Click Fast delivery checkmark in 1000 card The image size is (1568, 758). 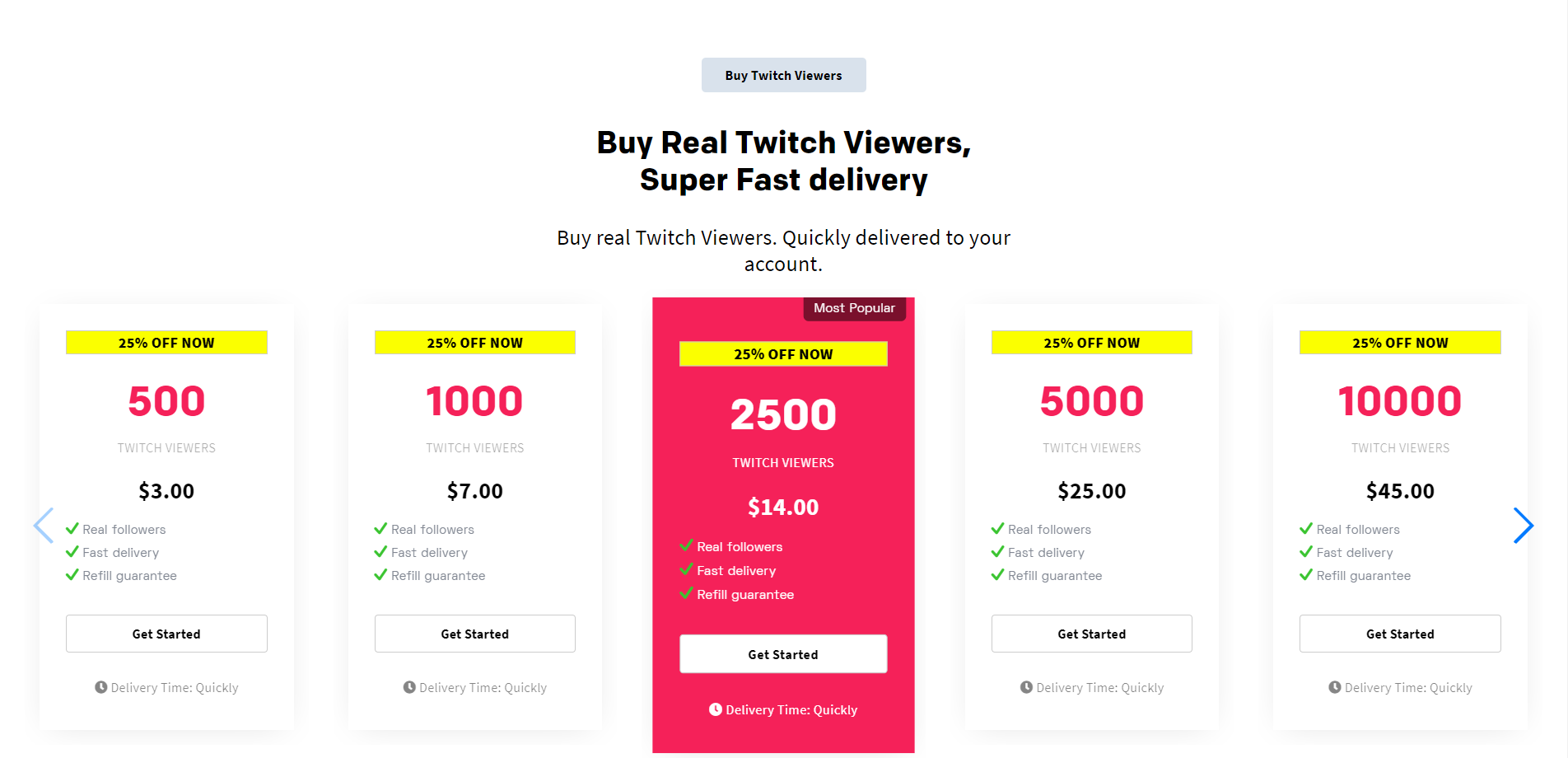380,552
